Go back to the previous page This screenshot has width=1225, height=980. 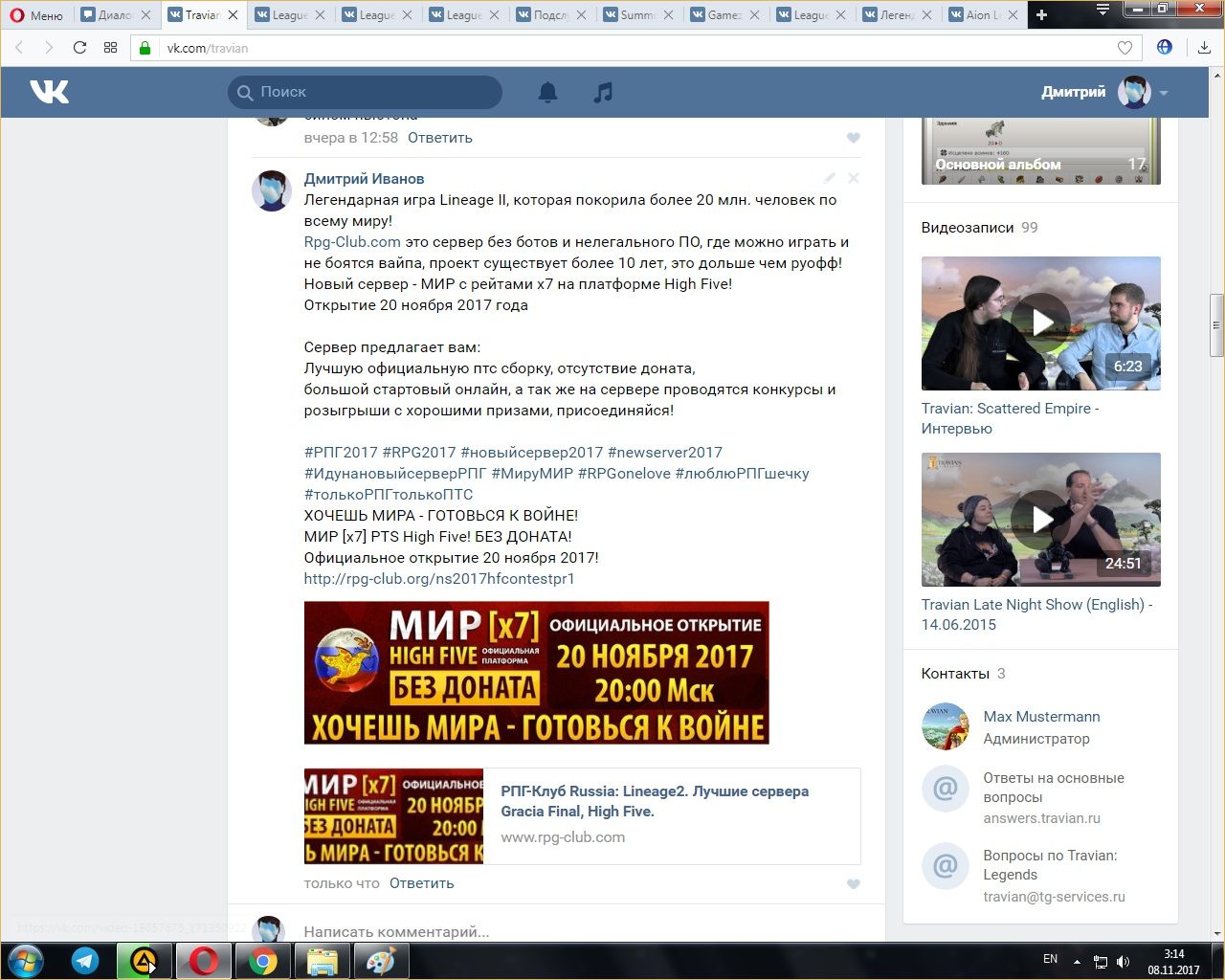(x=18, y=47)
